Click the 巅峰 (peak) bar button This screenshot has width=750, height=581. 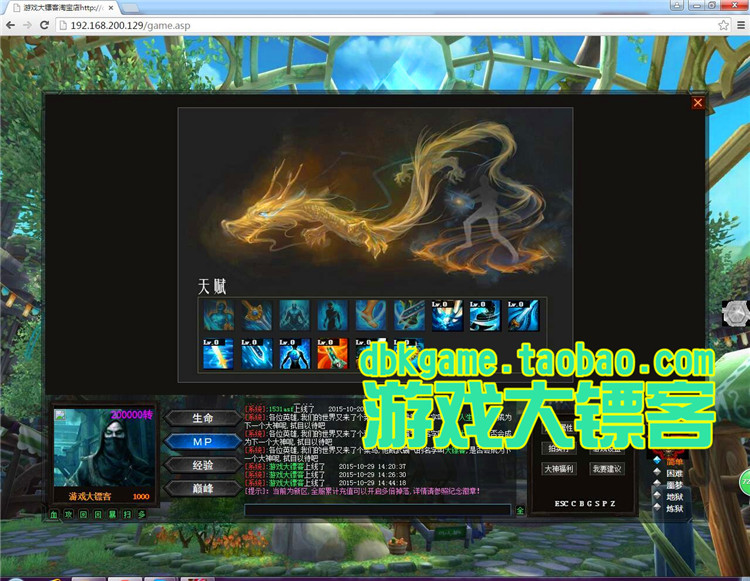coord(202,488)
